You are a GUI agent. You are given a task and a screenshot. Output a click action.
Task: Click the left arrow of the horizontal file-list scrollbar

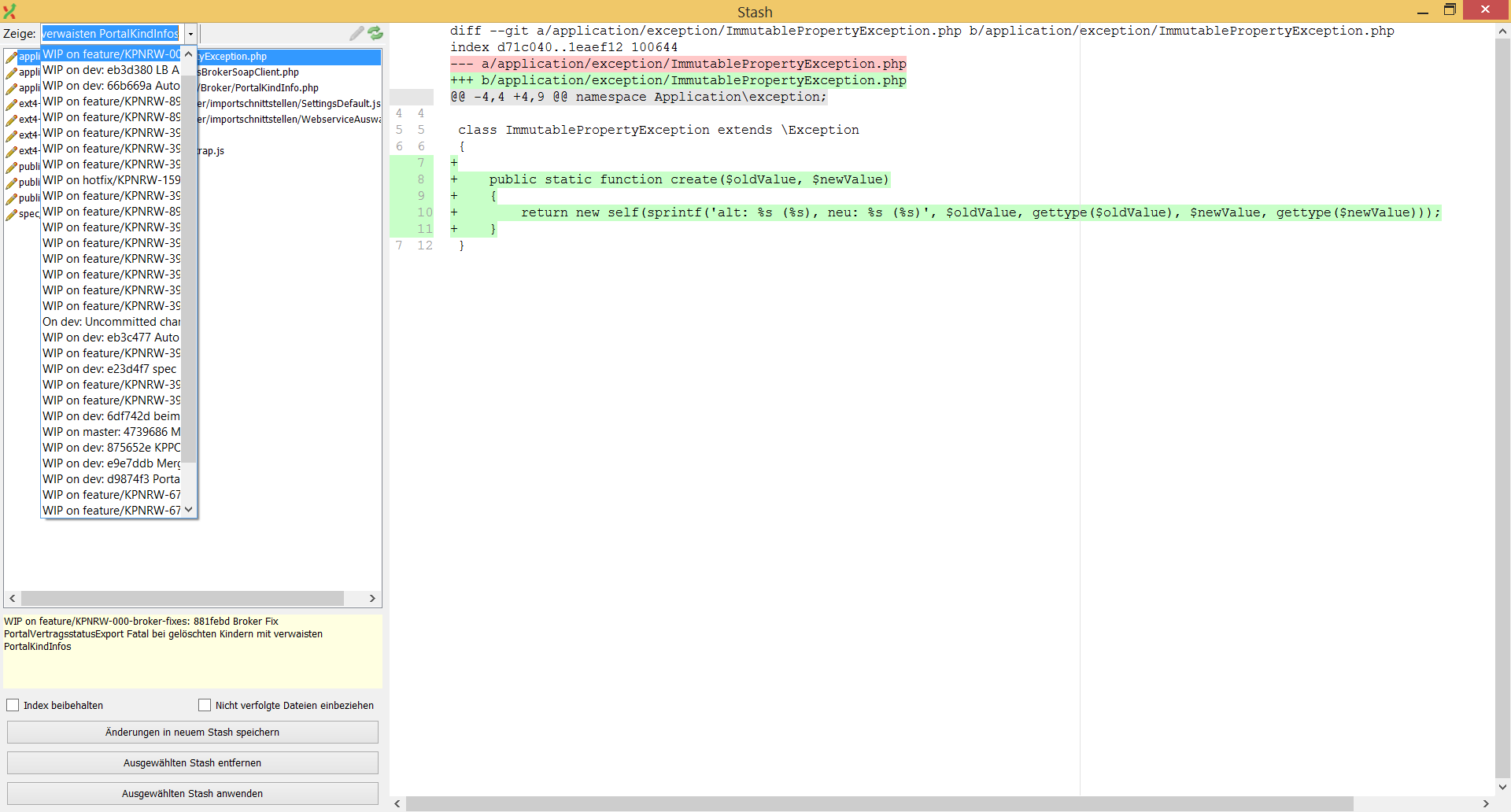12,598
